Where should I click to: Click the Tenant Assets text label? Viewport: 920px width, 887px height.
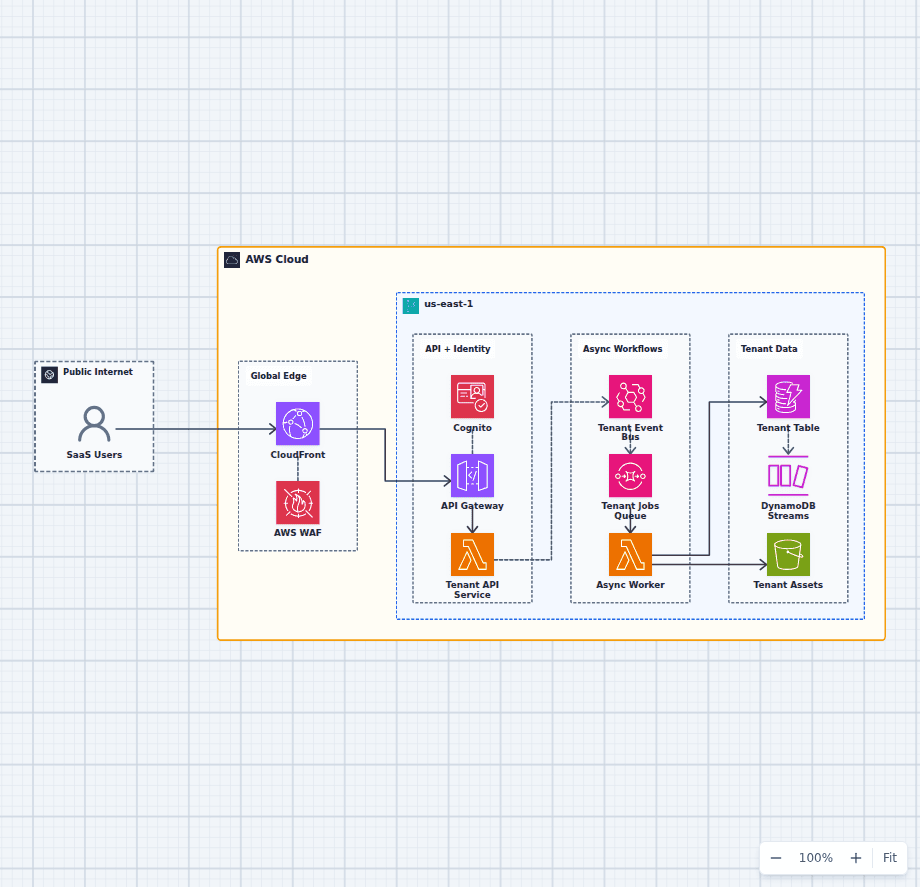788,585
